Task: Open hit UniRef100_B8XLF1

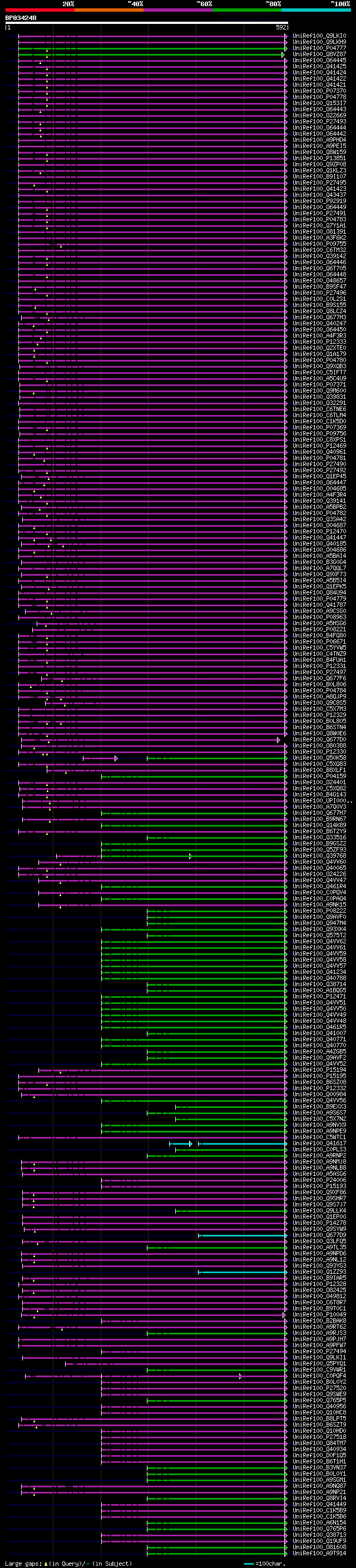Action: [319, 770]
